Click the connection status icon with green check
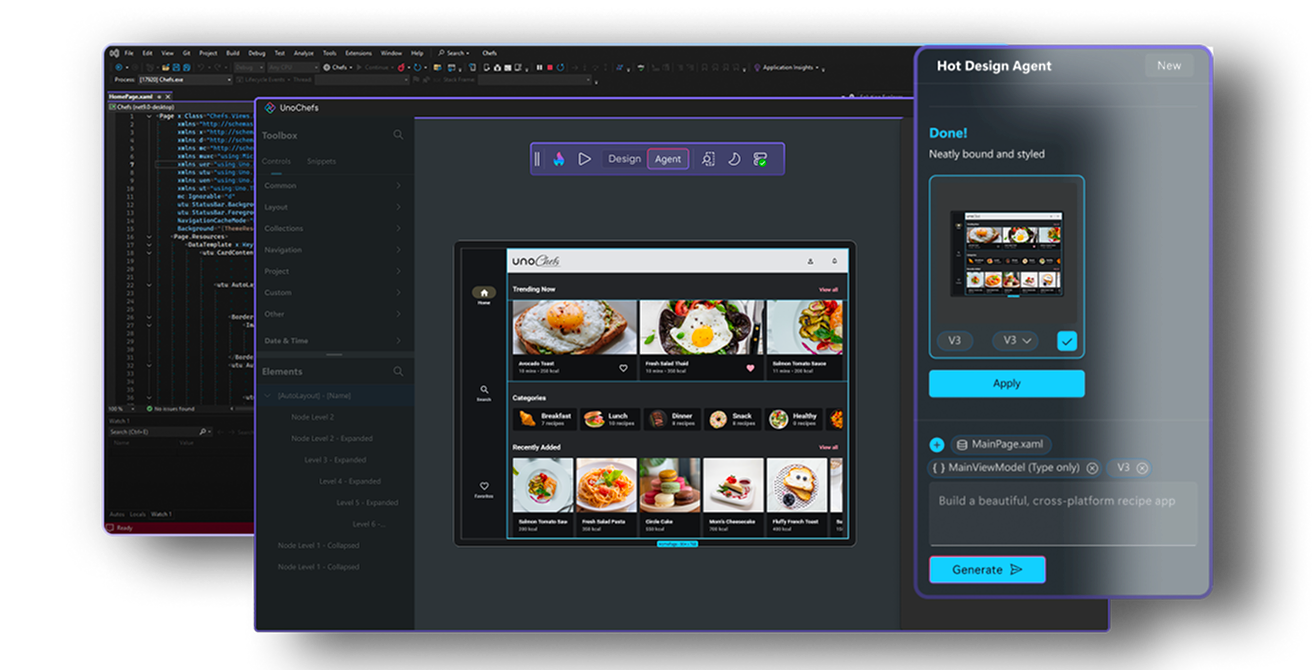Viewport: 1316px width, 670px height. click(760, 159)
